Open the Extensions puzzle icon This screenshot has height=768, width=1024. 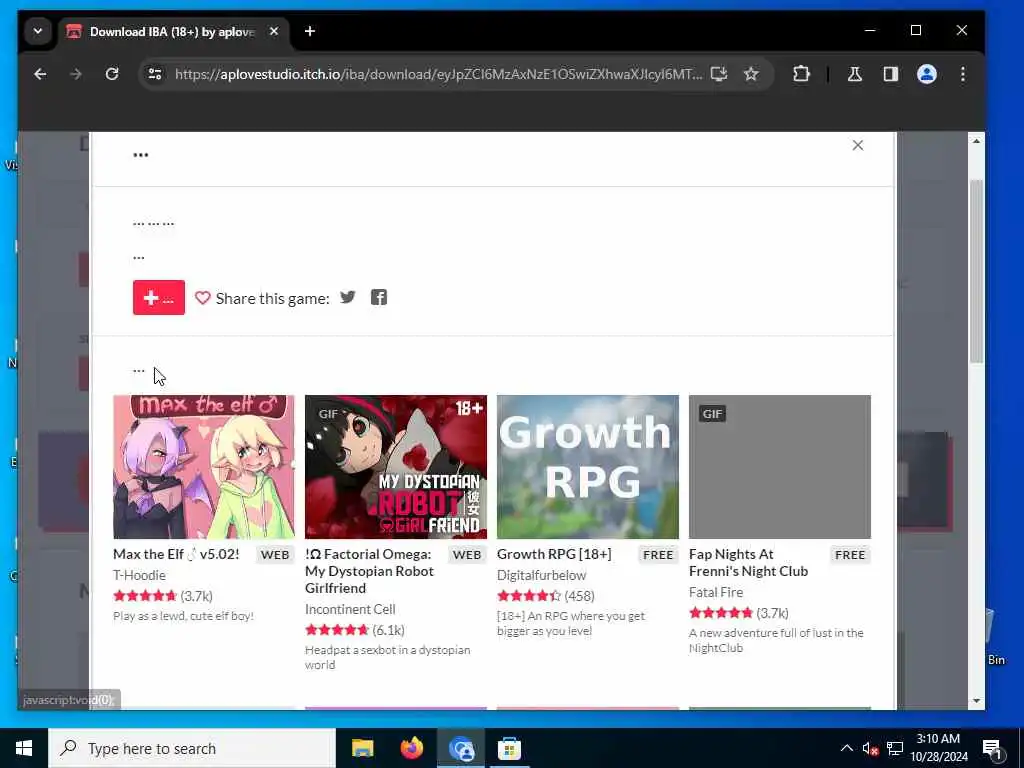coord(801,74)
